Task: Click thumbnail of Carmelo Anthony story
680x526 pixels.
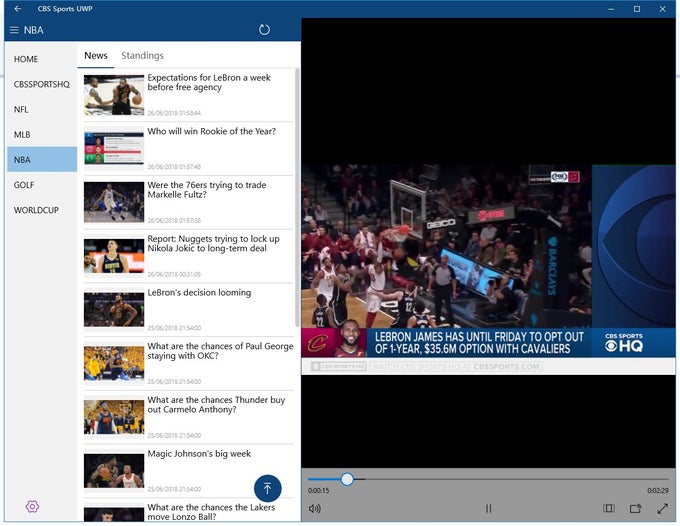Action: click(114, 418)
